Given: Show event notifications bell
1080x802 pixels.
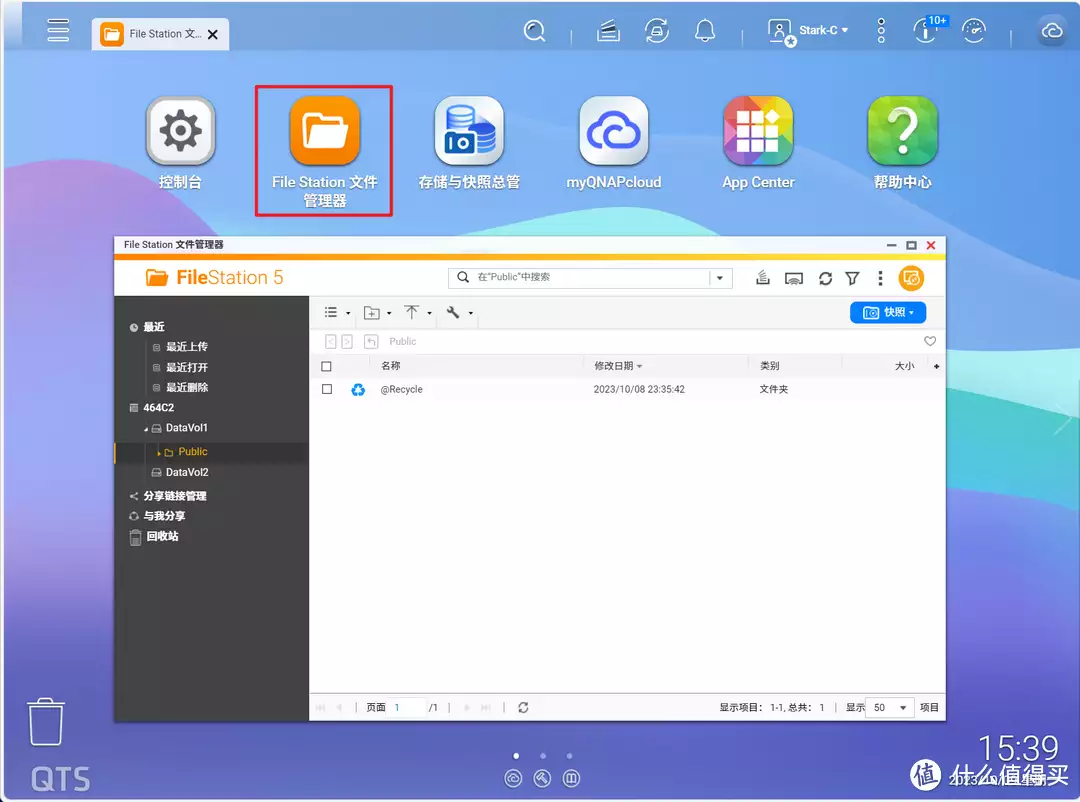Looking at the screenshot, I should pos(705,31).
